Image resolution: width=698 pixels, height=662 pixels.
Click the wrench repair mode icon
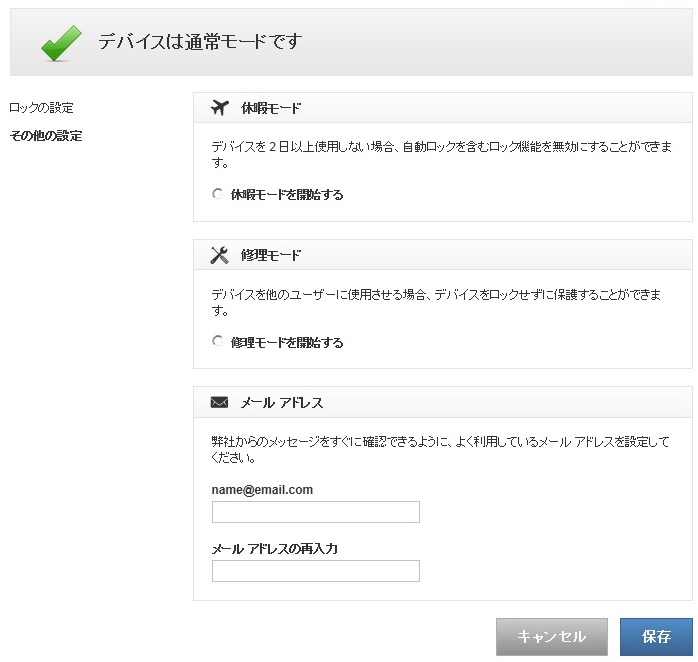coord(220,255)
